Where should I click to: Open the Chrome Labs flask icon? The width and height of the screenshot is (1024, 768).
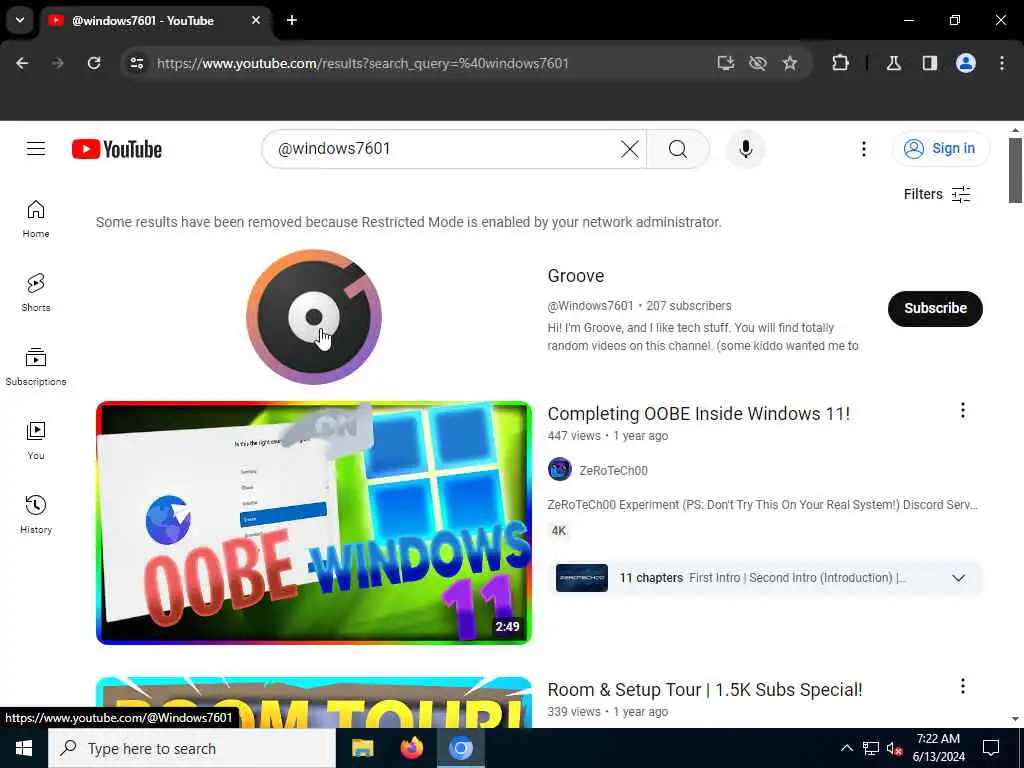(894, 63)
